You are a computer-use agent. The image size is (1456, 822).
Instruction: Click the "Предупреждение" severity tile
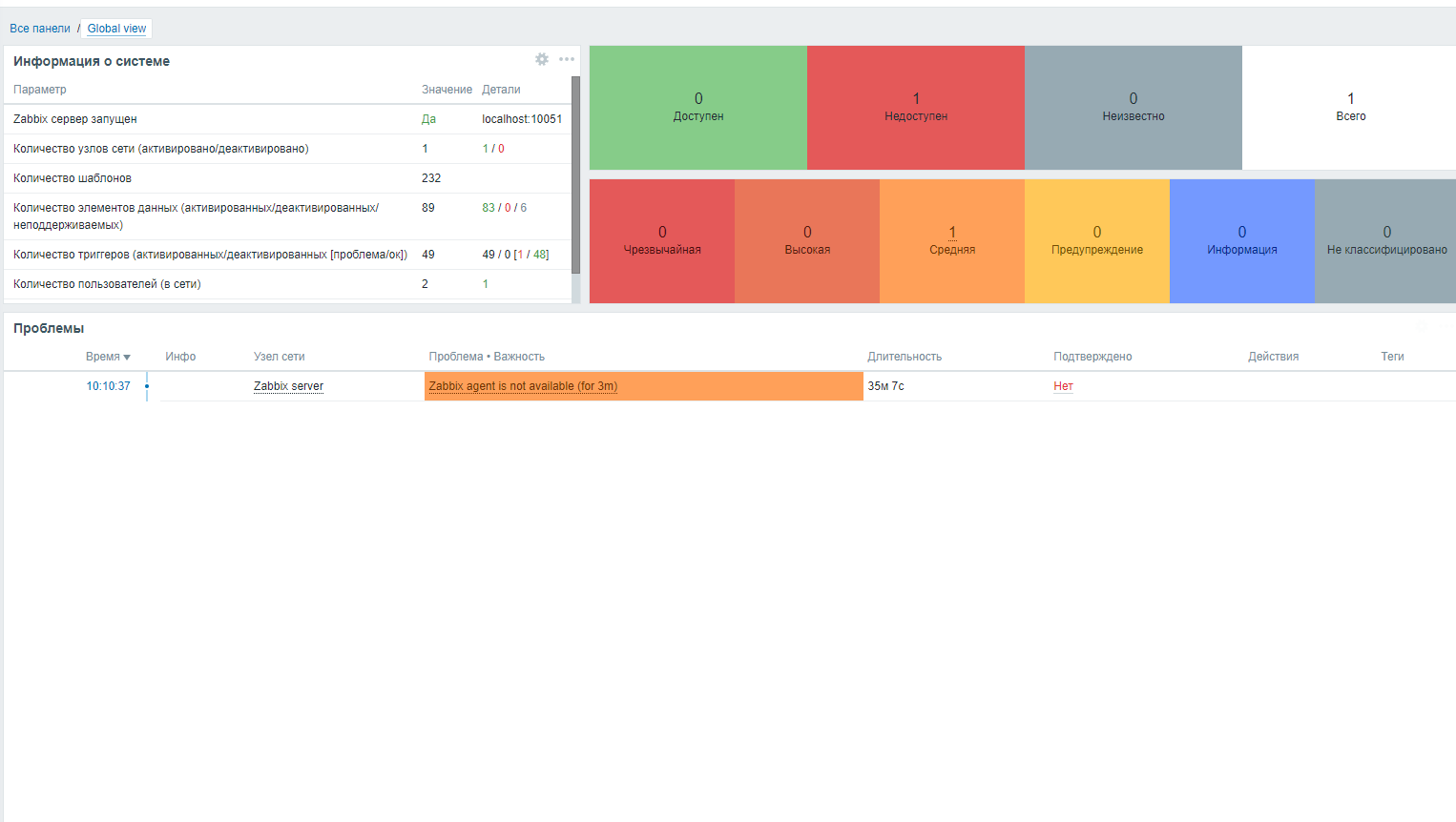(1097, 241)
